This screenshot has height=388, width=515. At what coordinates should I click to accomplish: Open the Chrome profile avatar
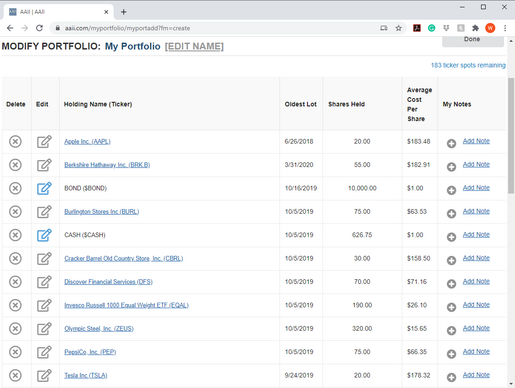coord(490,28)
